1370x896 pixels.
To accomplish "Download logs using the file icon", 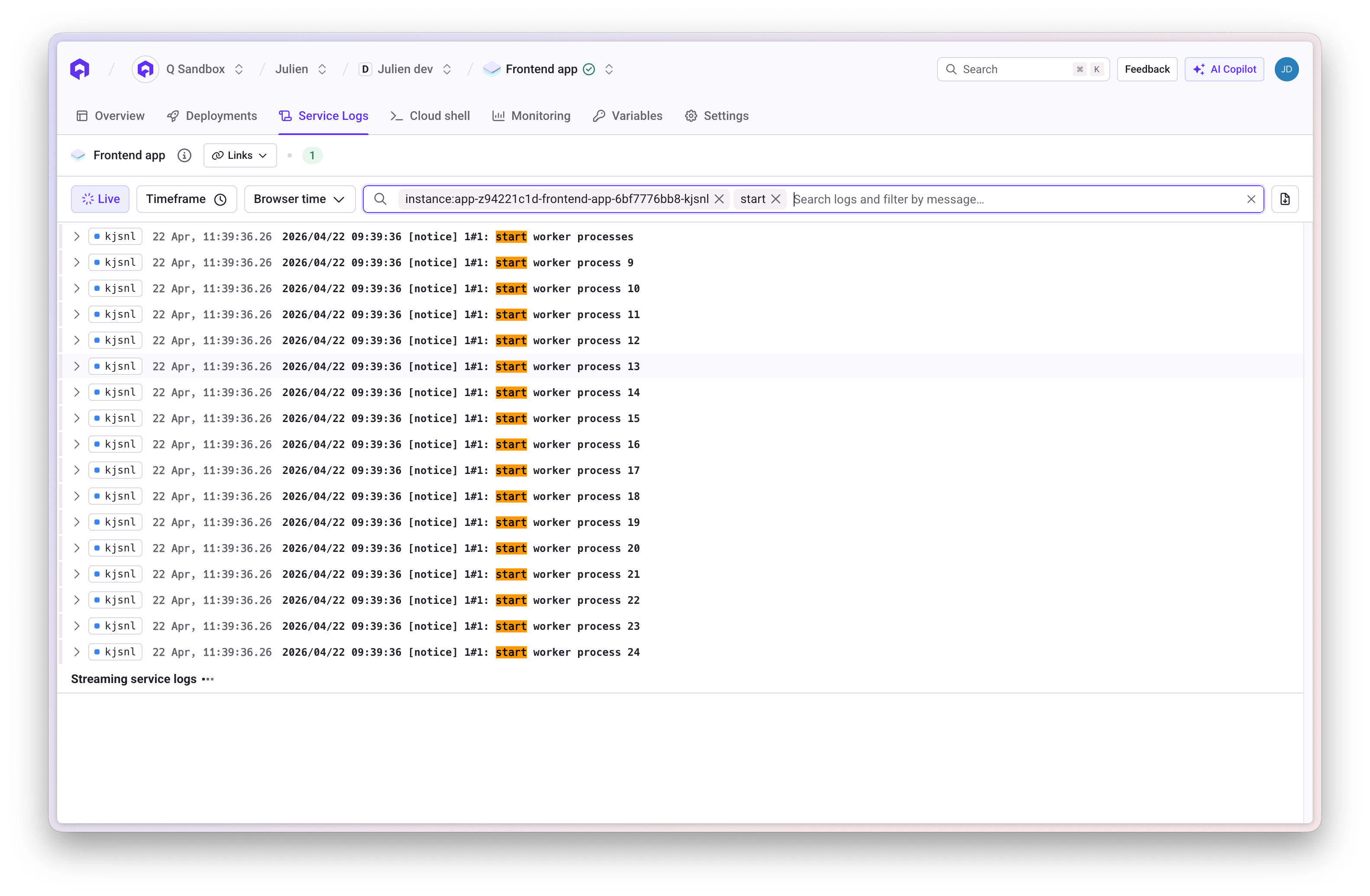I will [1285, 199].
